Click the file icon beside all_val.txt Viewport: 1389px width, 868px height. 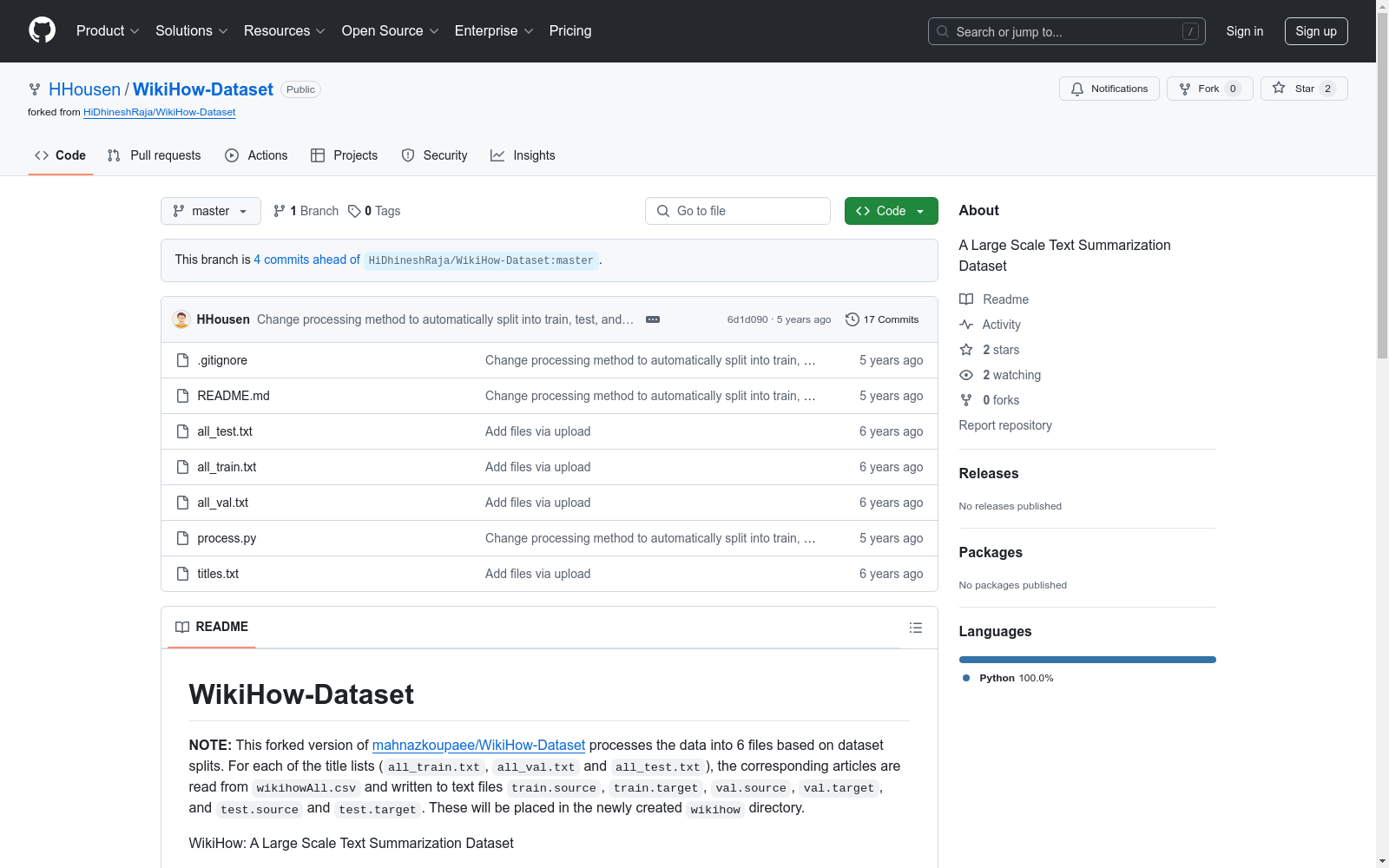pyautogui.click(x=182, y=503)
